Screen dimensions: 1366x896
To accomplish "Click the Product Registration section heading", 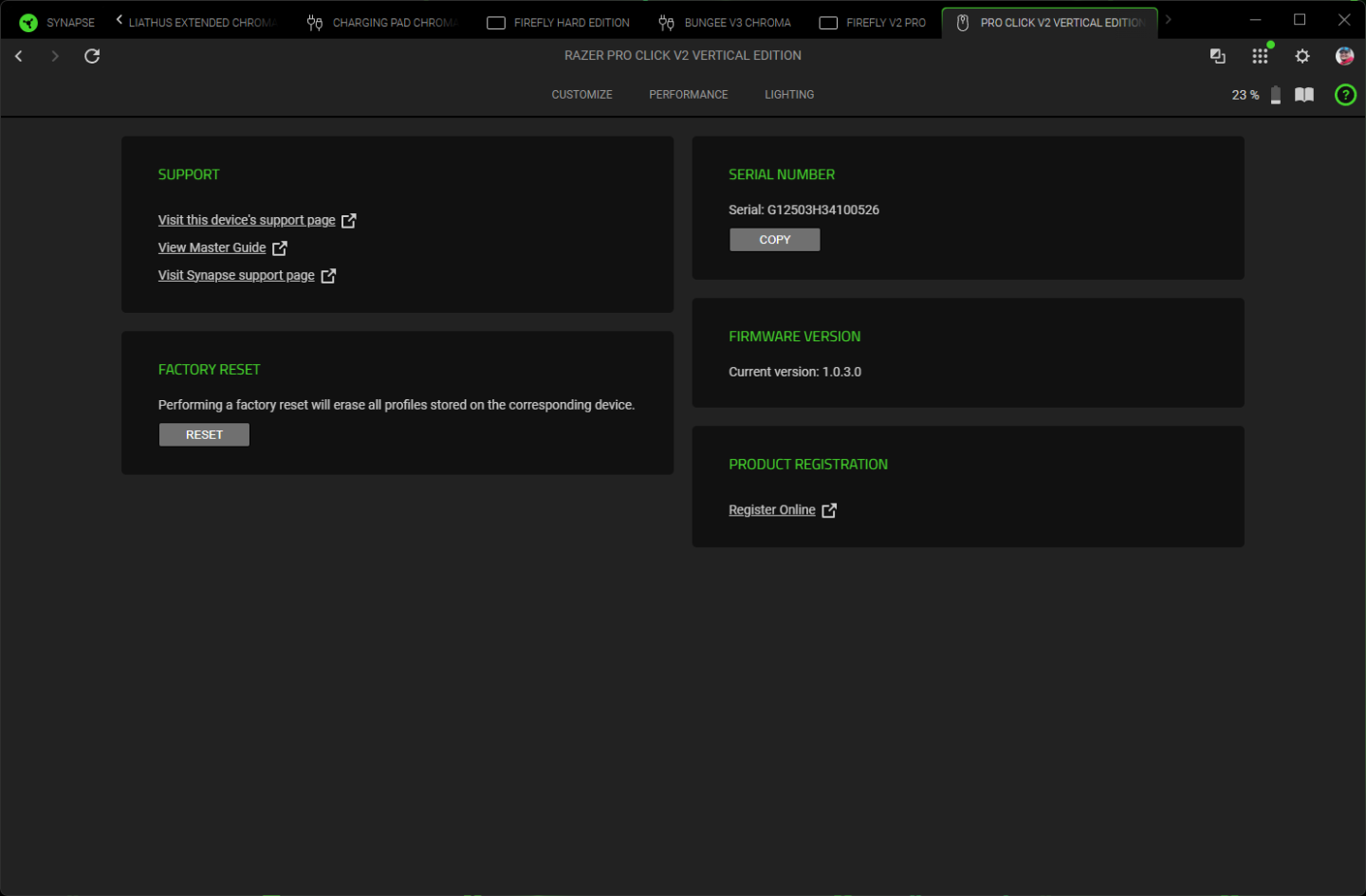I will point(808,465).
